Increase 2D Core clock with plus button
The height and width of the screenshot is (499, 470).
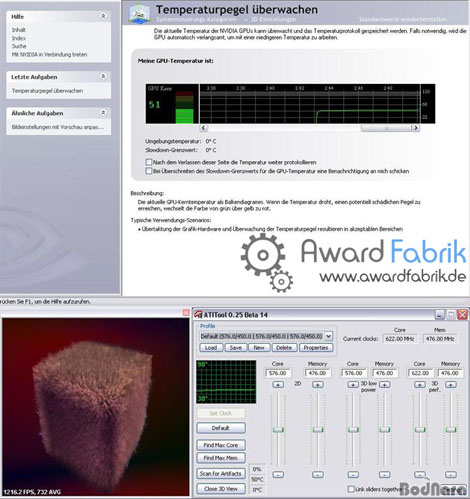(x=278, y=384)
